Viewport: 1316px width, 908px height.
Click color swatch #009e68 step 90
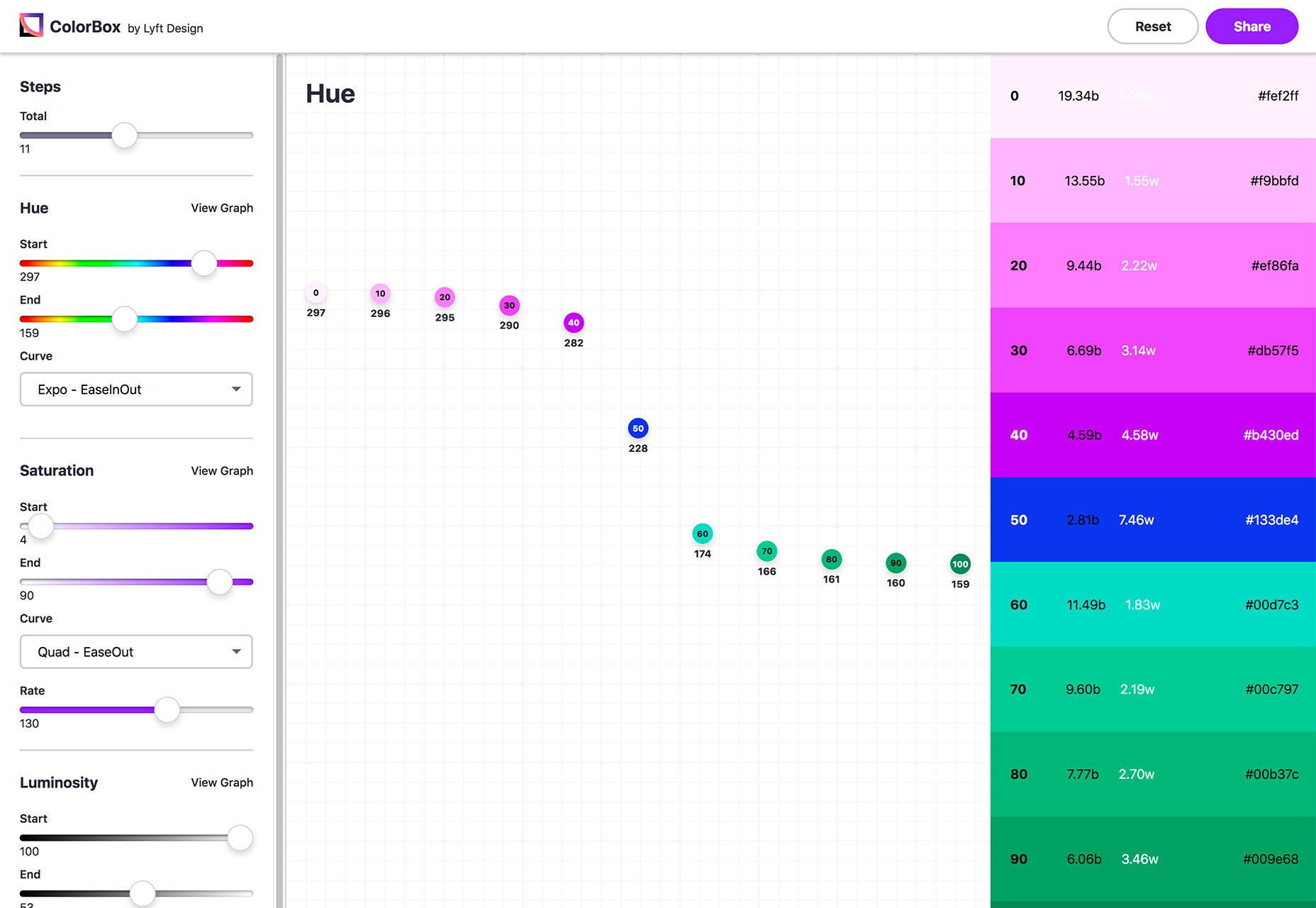click(1153, 859)
